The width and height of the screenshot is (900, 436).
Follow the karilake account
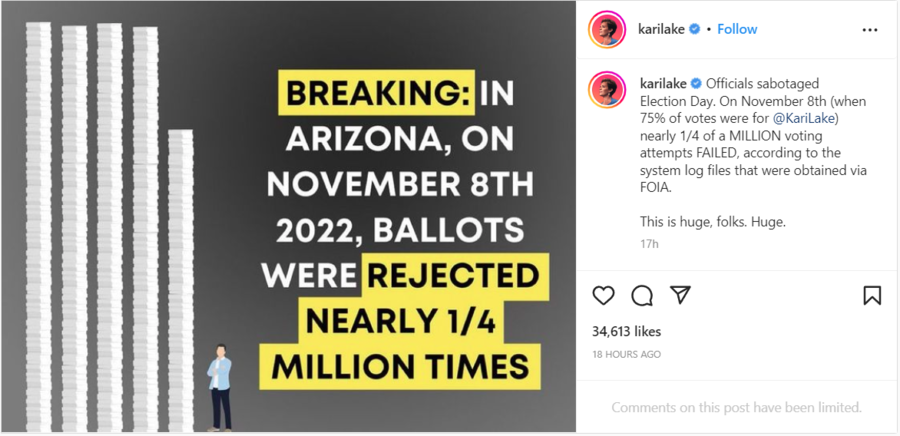coord(737,29)
